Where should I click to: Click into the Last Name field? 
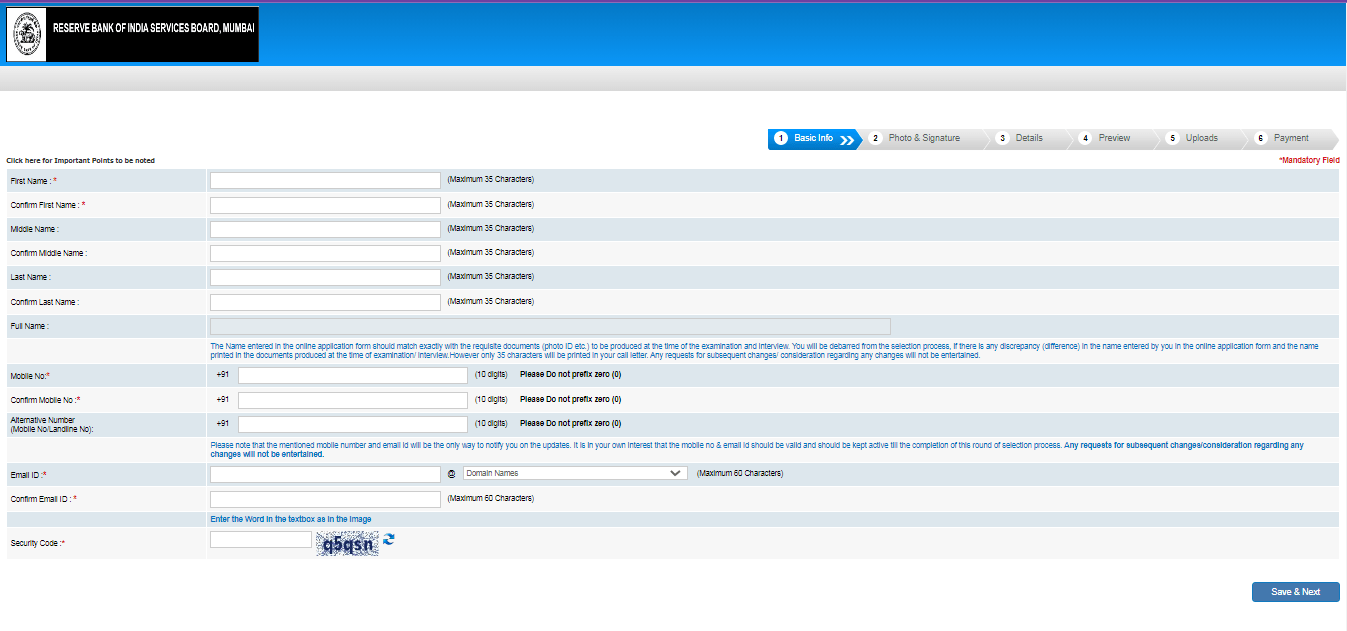pos(325,277)
